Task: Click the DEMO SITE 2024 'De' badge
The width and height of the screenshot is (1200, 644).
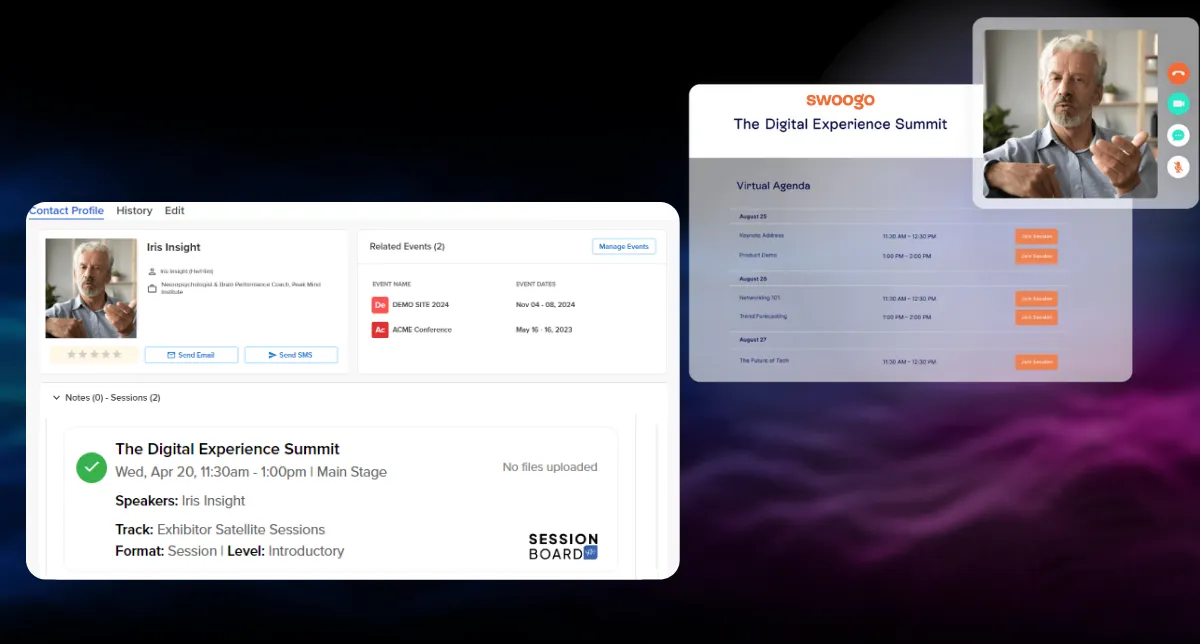Action: tap(380, 305)
